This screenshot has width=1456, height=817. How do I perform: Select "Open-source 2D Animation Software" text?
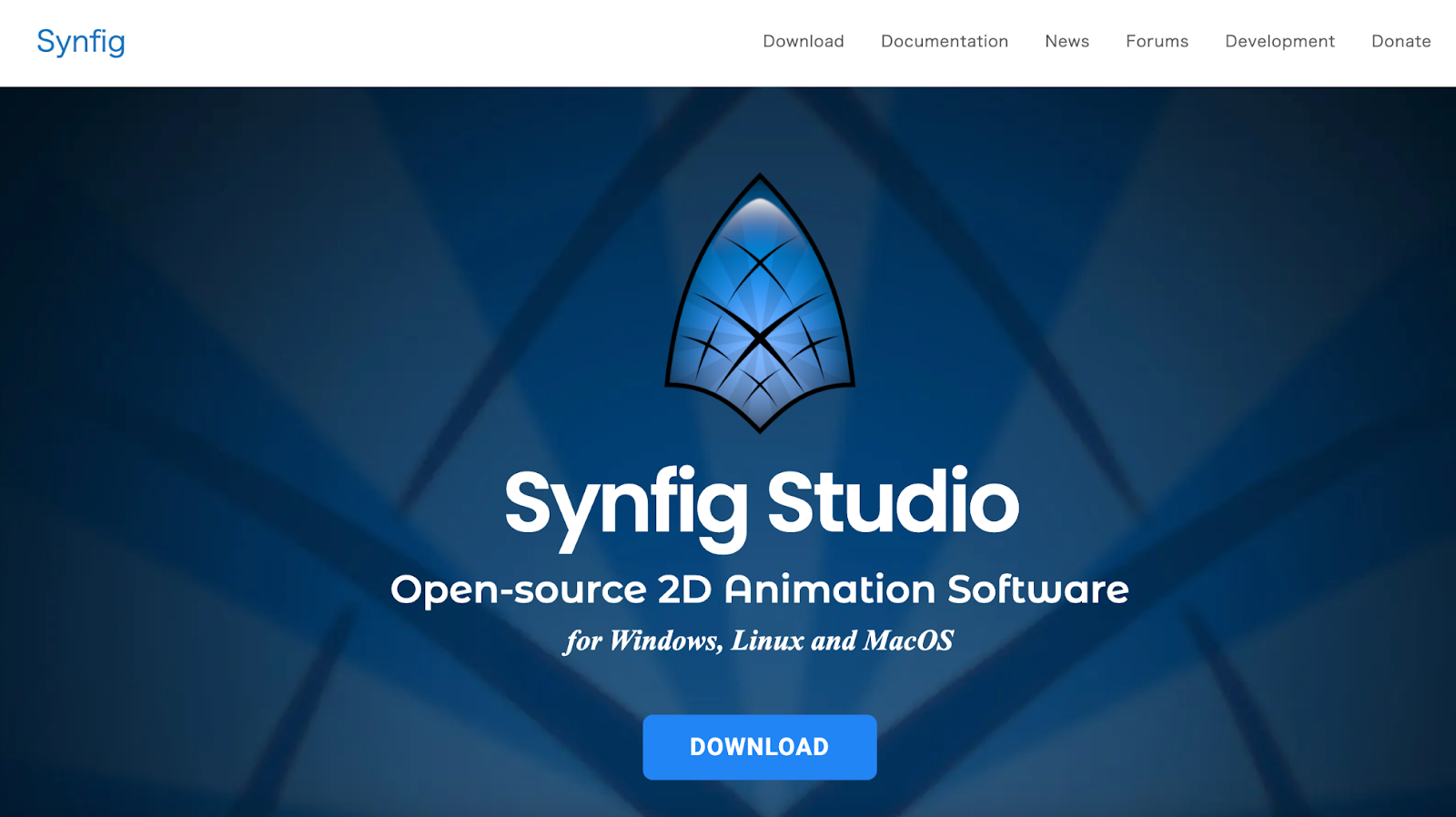tap(760, 590)
